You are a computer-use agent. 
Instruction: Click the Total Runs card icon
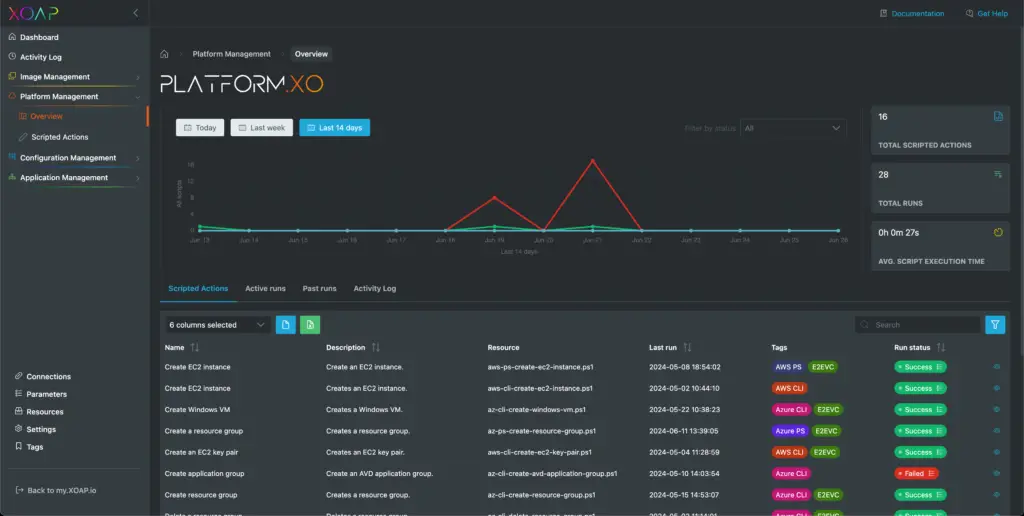998,174
